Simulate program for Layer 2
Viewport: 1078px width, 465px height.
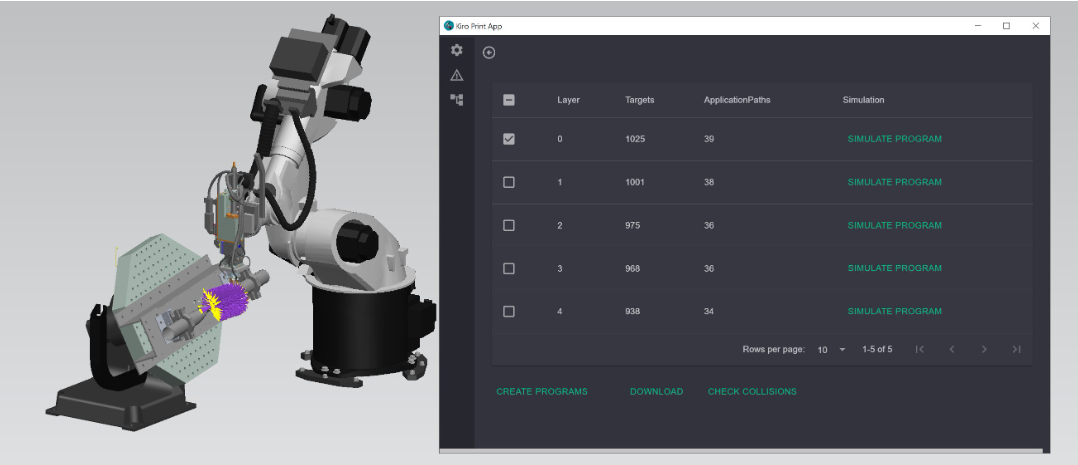[x=894, y=225]
